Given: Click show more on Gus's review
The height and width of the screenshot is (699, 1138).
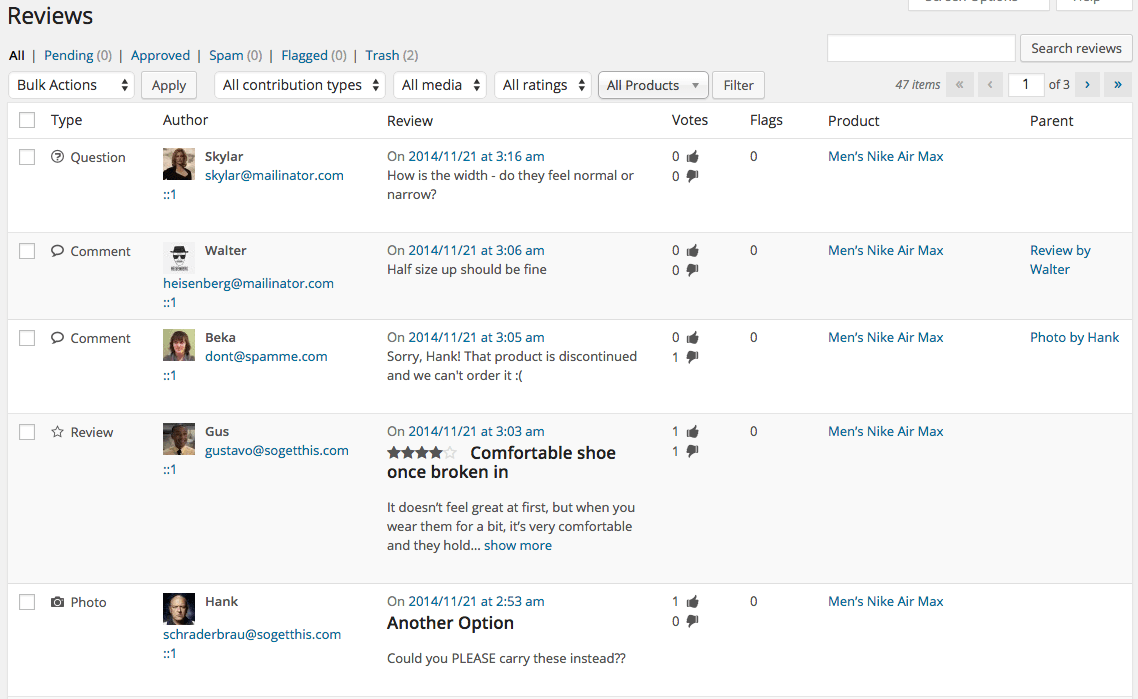Looking at the screenshot, I should point(518,545).
